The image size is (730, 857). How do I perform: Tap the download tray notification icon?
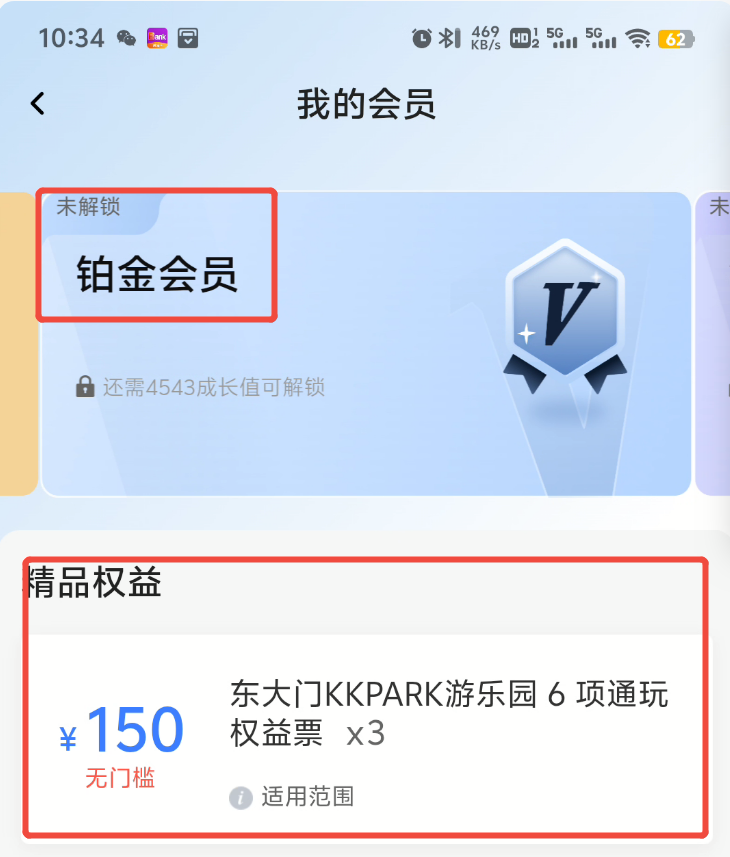point(188,38)
